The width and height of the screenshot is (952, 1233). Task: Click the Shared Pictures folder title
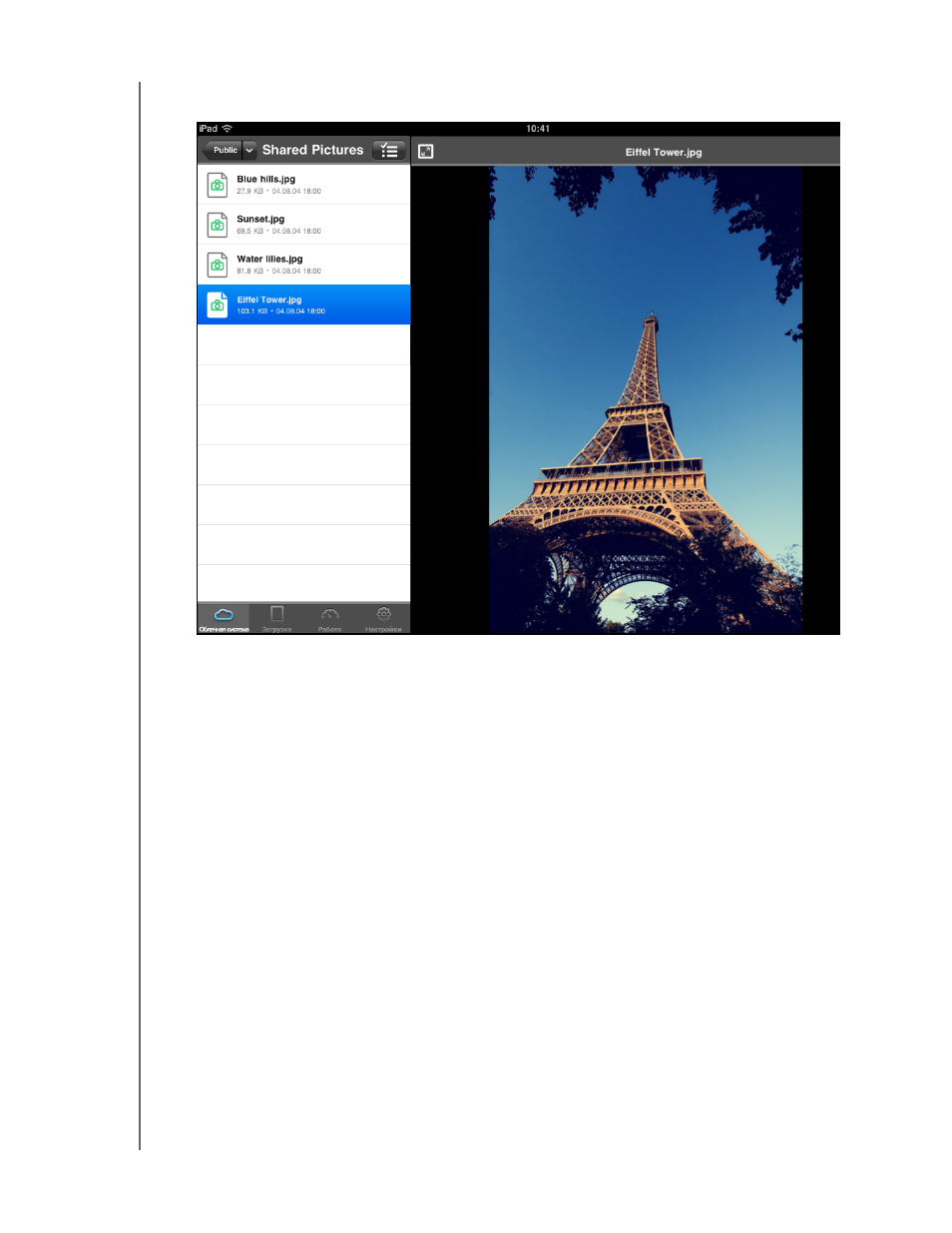(313, 150)
